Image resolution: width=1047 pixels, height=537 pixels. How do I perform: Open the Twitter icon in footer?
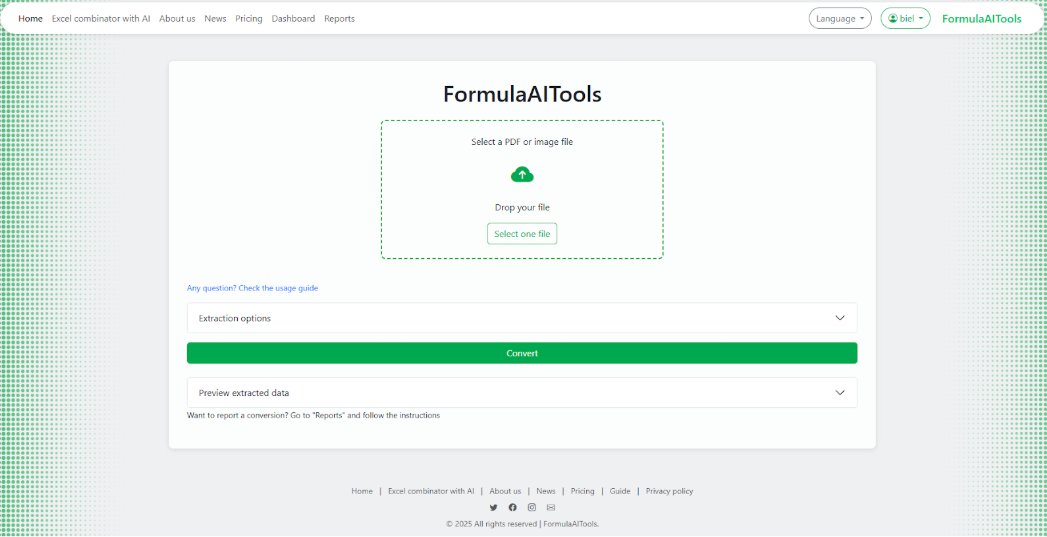point(493,508)
